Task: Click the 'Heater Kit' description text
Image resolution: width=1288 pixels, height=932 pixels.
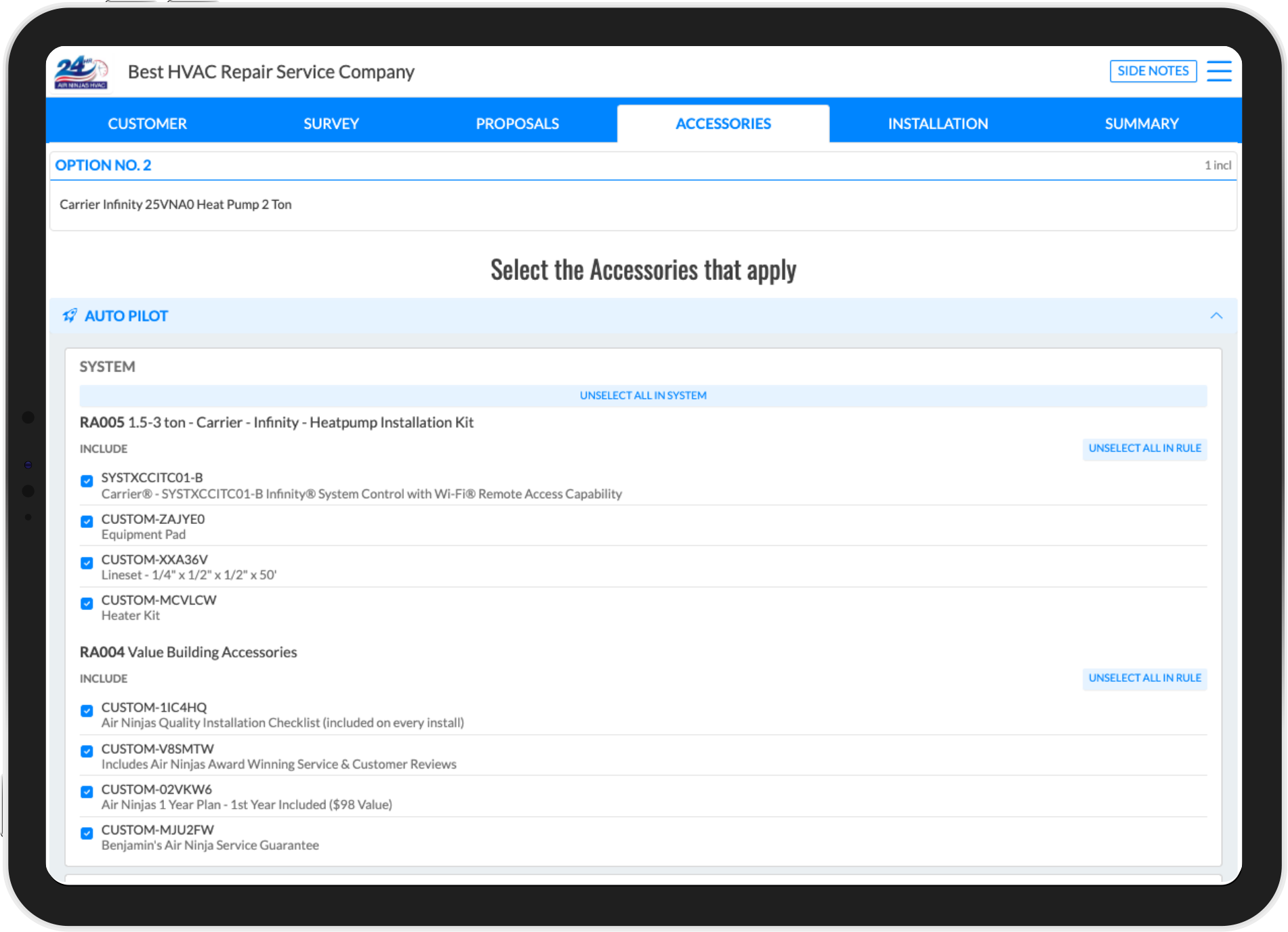Action: (131, 615)
